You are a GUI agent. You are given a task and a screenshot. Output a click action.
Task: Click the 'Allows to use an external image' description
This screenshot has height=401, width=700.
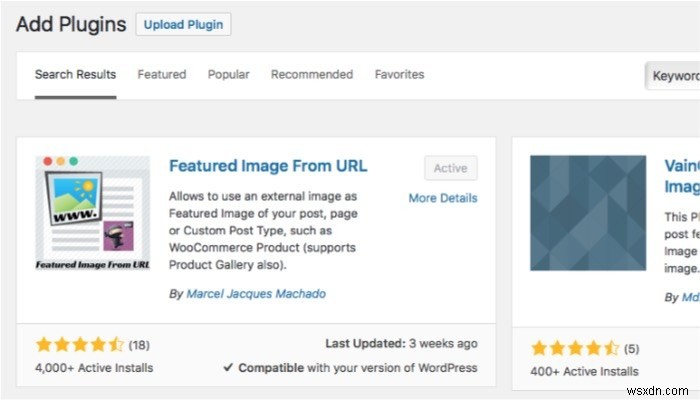click(x=263, y=230)
